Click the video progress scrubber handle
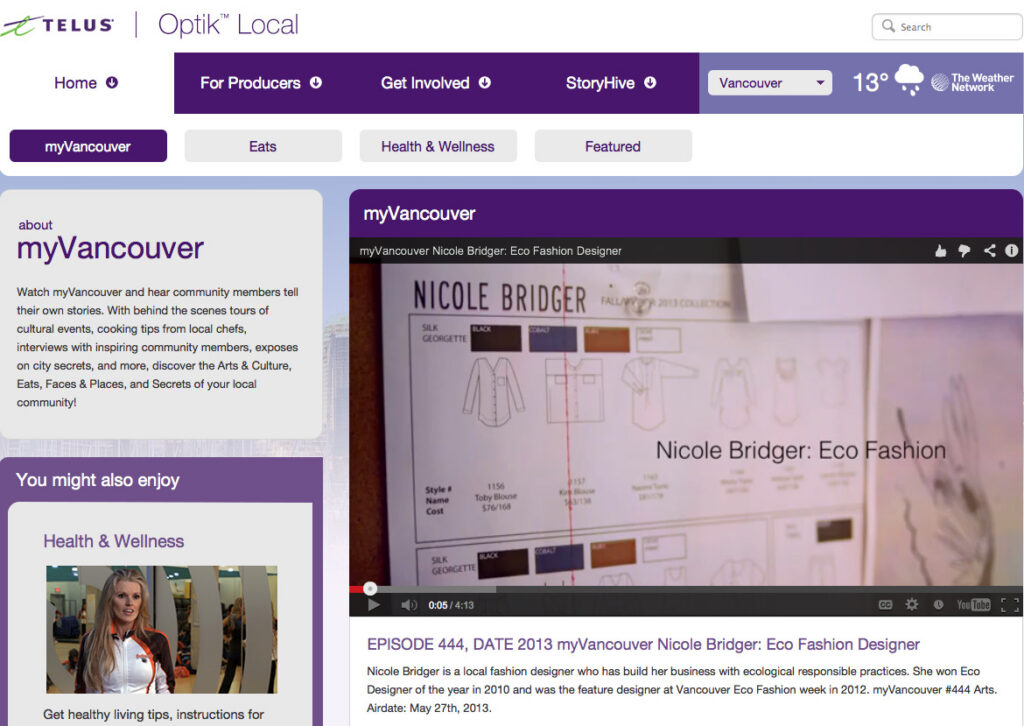The width and height of the screenshot is (1024, 726). coord(370,588)
